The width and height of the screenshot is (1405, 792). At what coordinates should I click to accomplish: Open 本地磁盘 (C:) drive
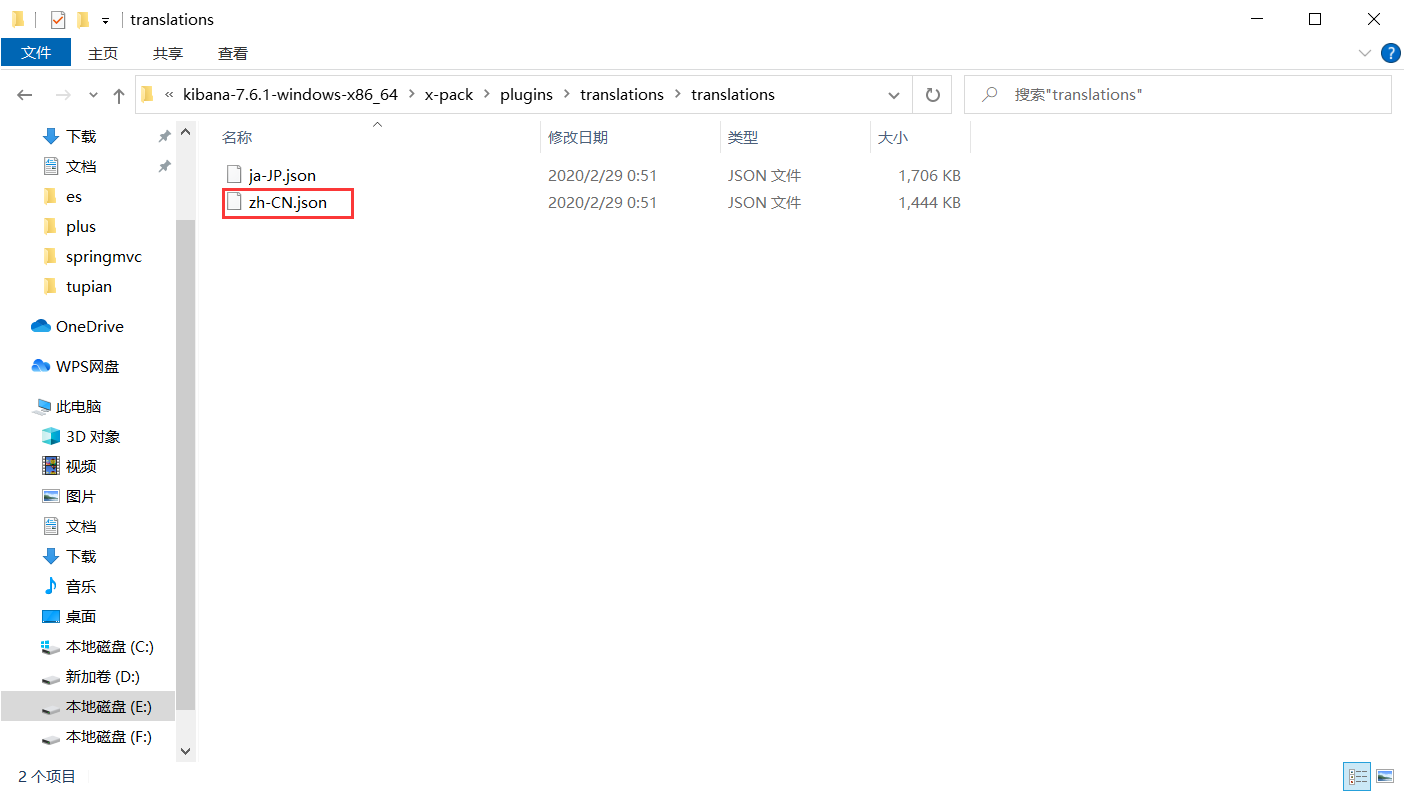(110, 646)
